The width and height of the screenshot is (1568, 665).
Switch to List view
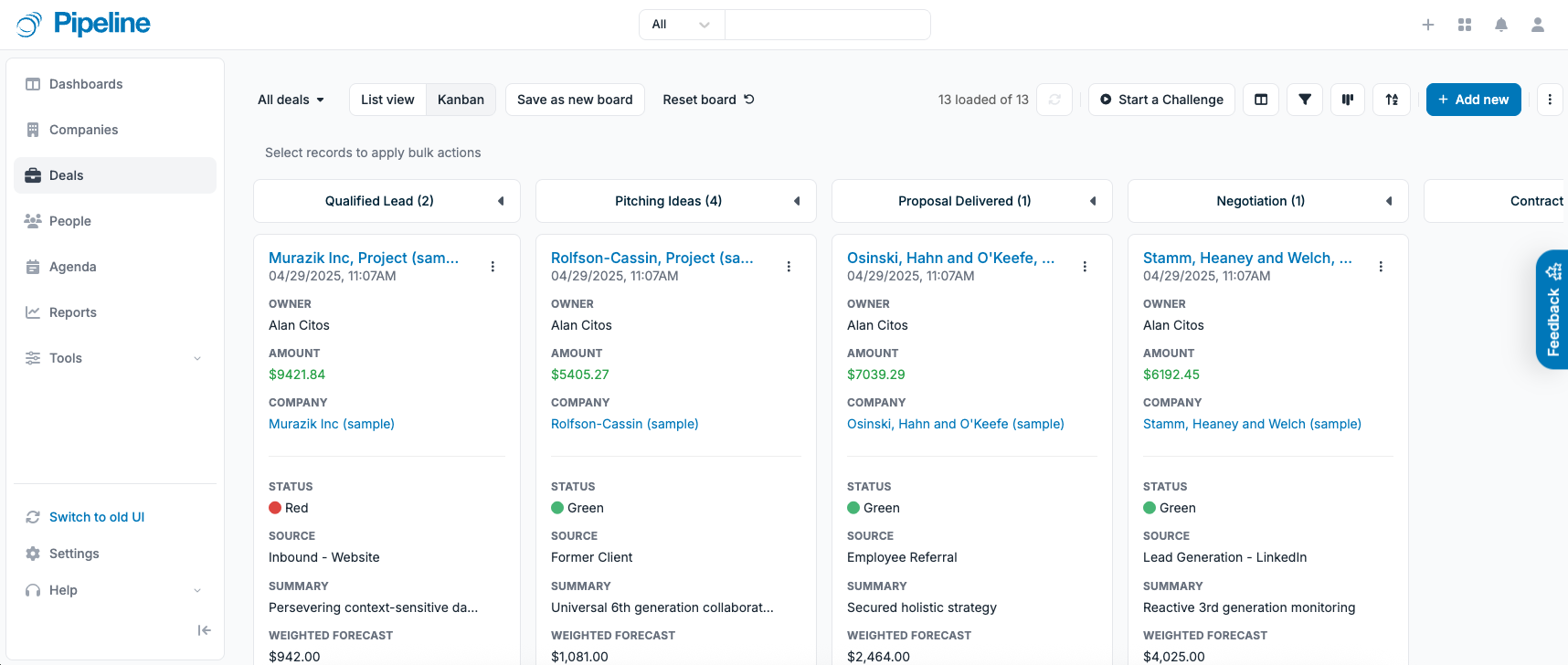pos(387,100)
